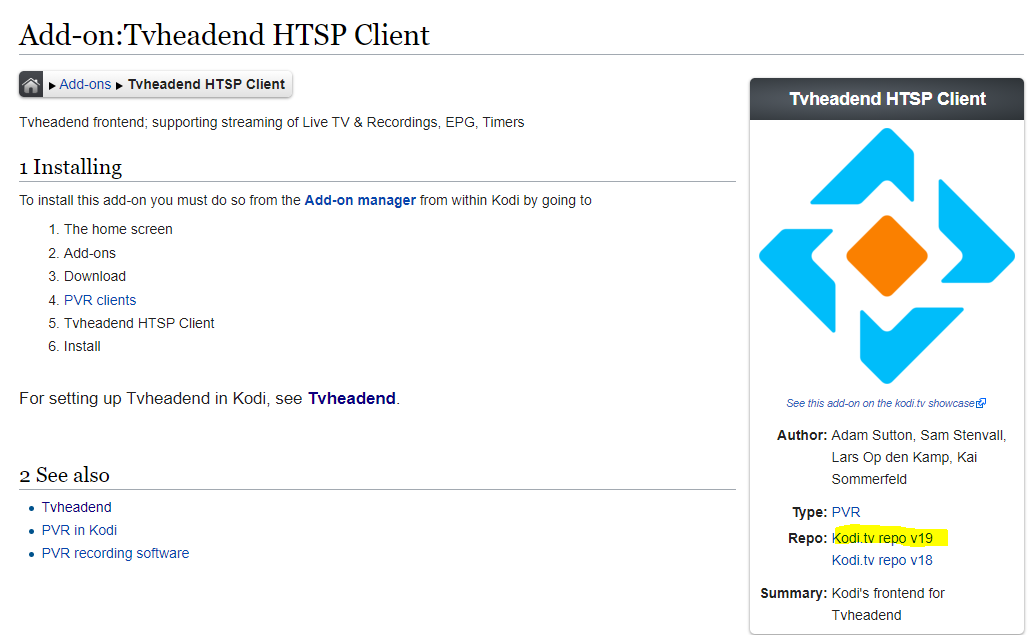Open the Kodi.tv repo v19 link
The width and height of the screenshot is (1034, 635).
pyautogui.click(x=882, y=538)
